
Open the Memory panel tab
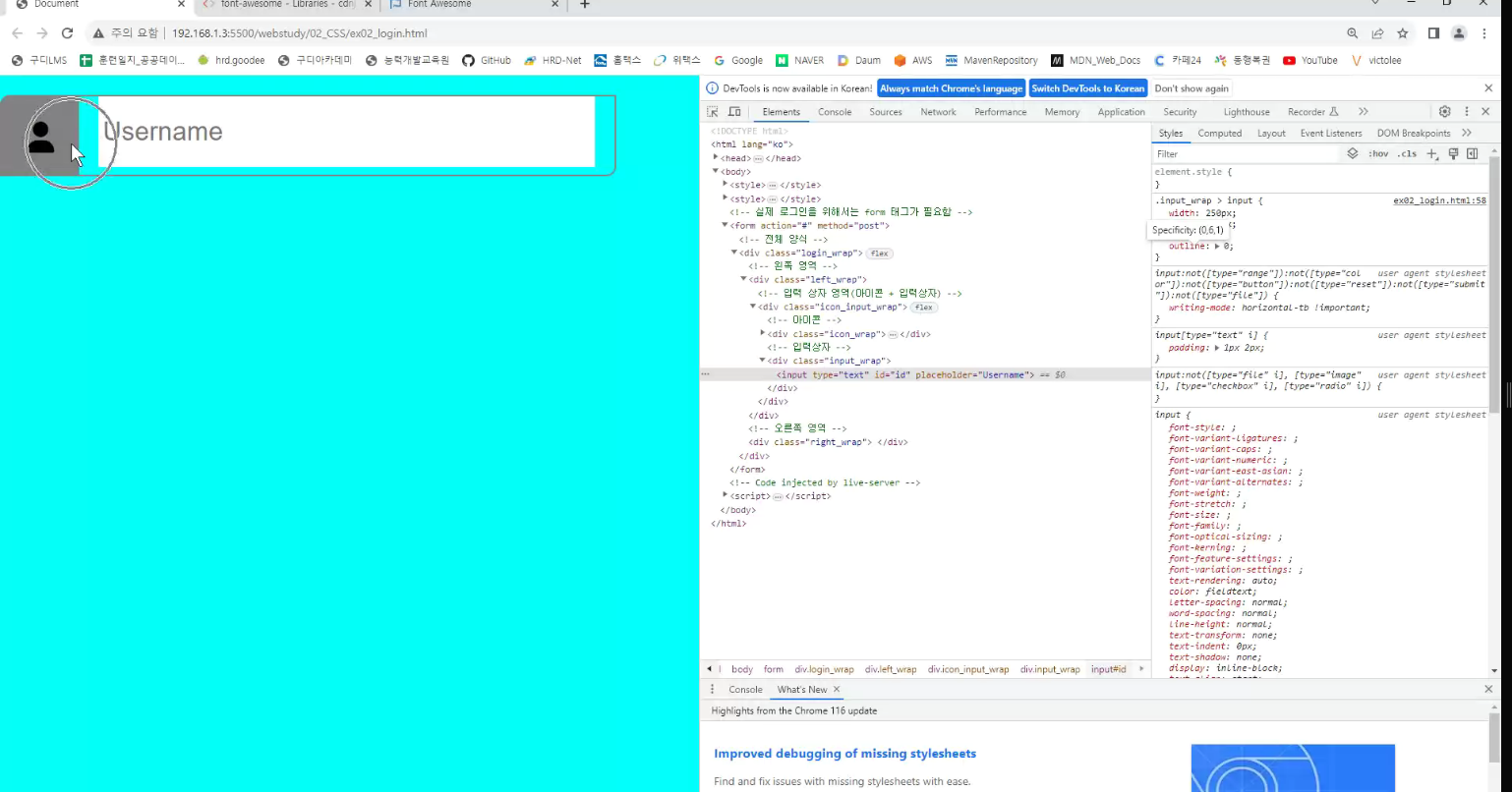click(1062, 112)
